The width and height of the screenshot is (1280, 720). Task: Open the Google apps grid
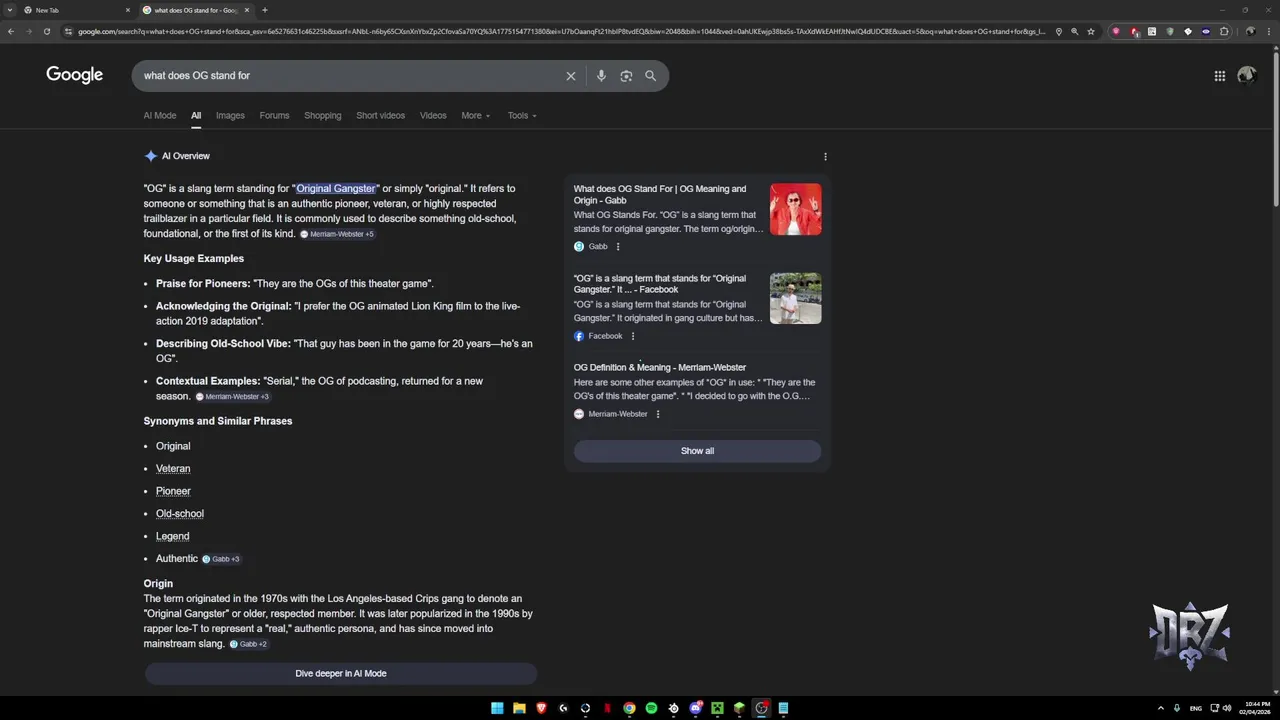coord(1220,76)
